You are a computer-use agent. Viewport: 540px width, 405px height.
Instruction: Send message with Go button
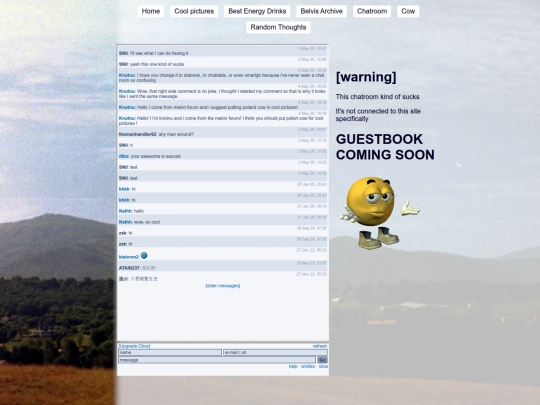click(x=322, y=360)
